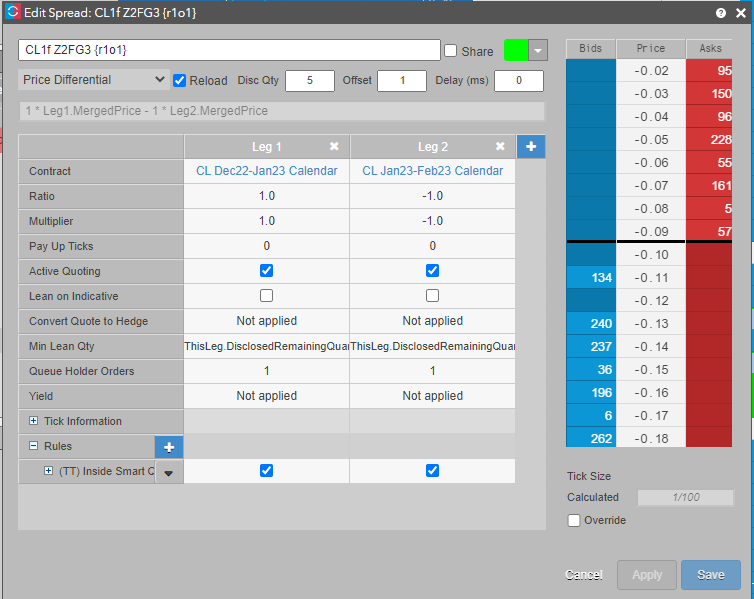Click Leg 2 Ratio value -1.0

pos(432,196)
